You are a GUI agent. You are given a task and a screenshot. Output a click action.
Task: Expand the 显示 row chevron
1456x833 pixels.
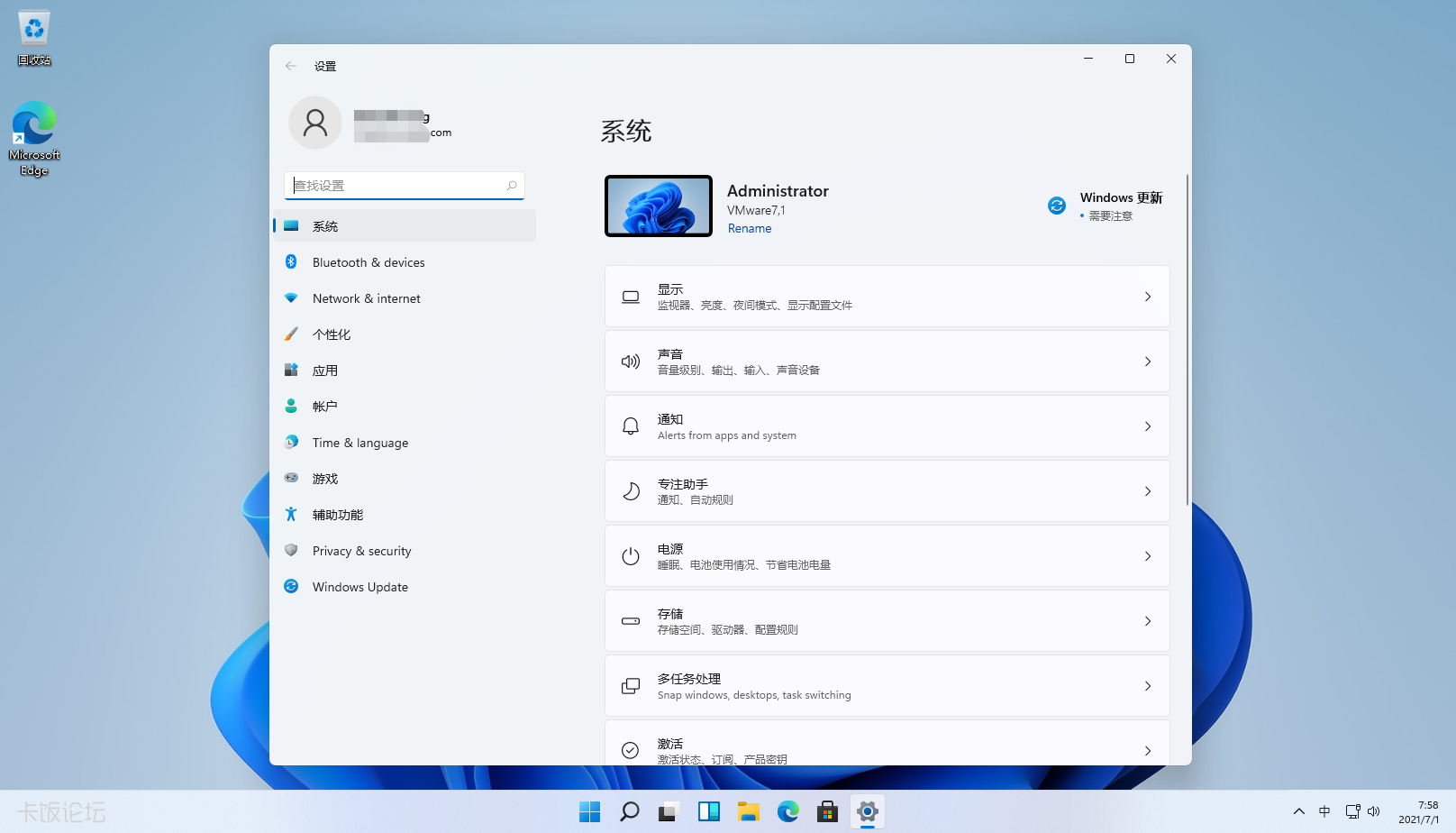point(1148,297)
